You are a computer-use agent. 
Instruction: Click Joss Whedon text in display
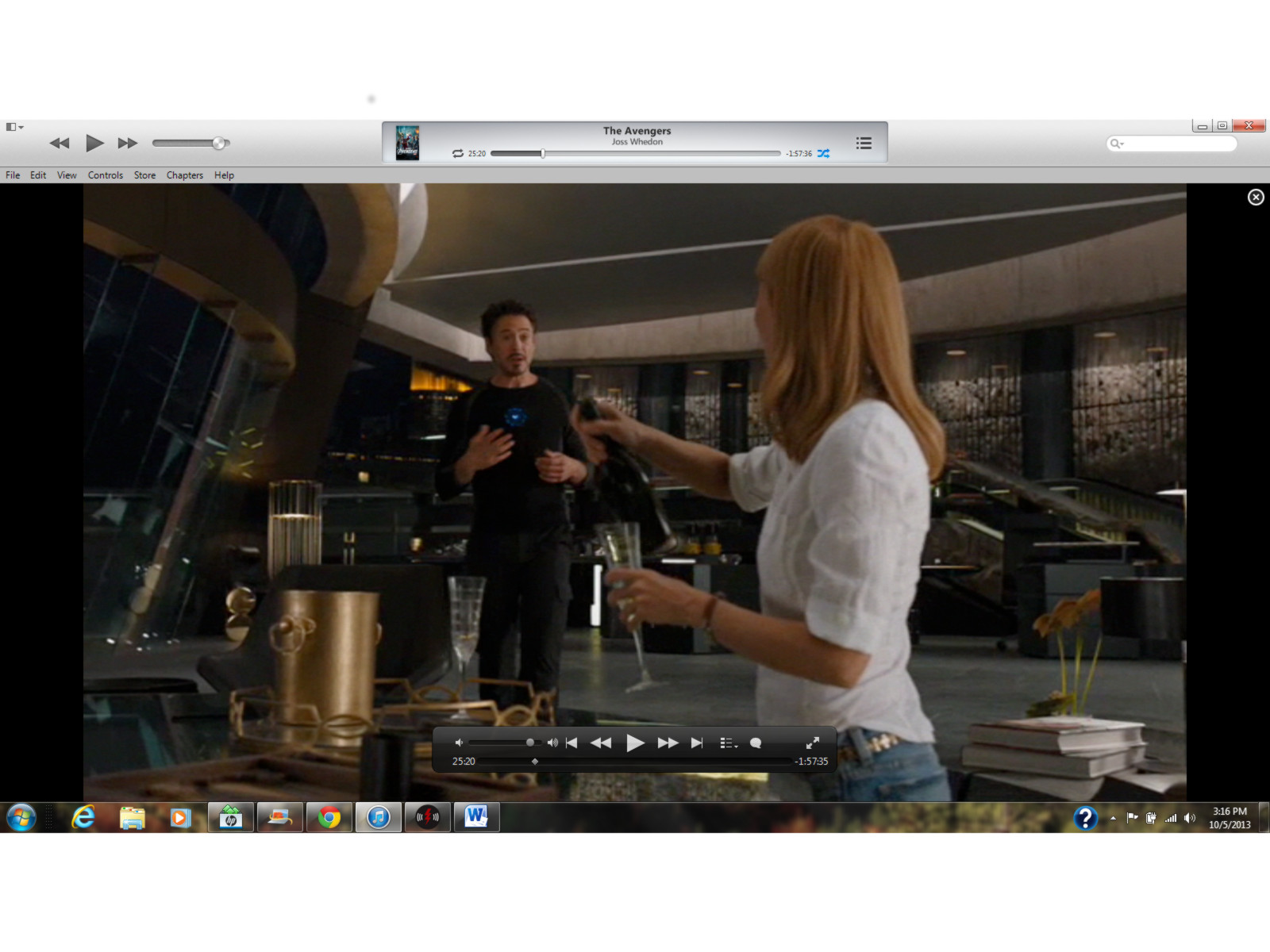coord(637,142)
